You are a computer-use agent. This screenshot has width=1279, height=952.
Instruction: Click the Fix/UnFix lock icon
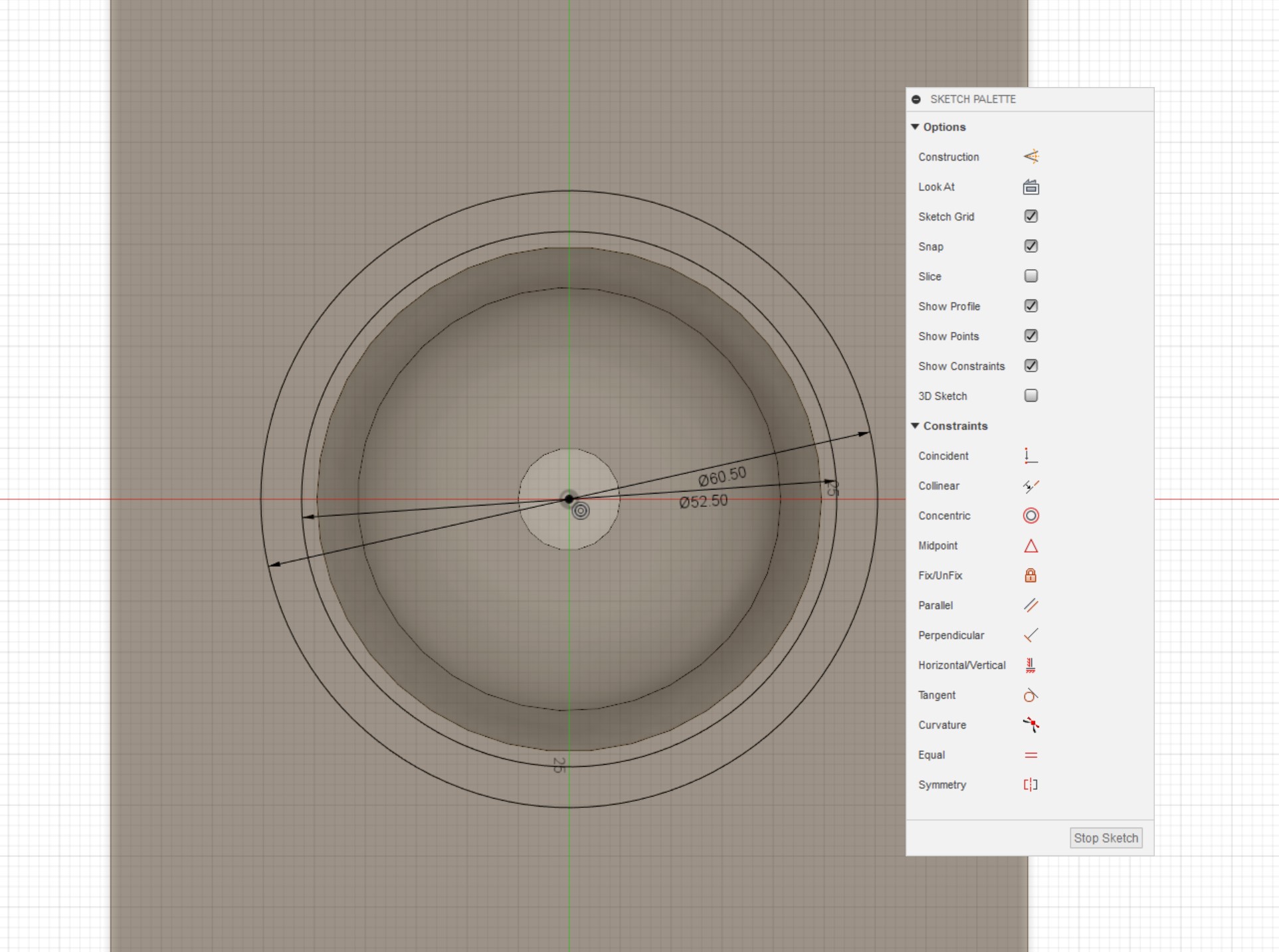pos(1031,575)
